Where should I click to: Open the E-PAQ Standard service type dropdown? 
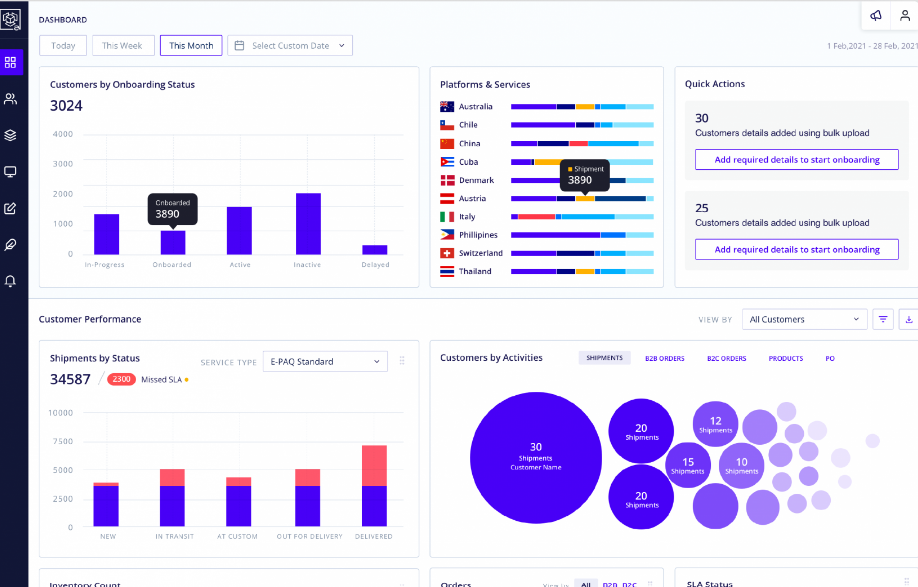pyautogui.click(x=325, y=361)
